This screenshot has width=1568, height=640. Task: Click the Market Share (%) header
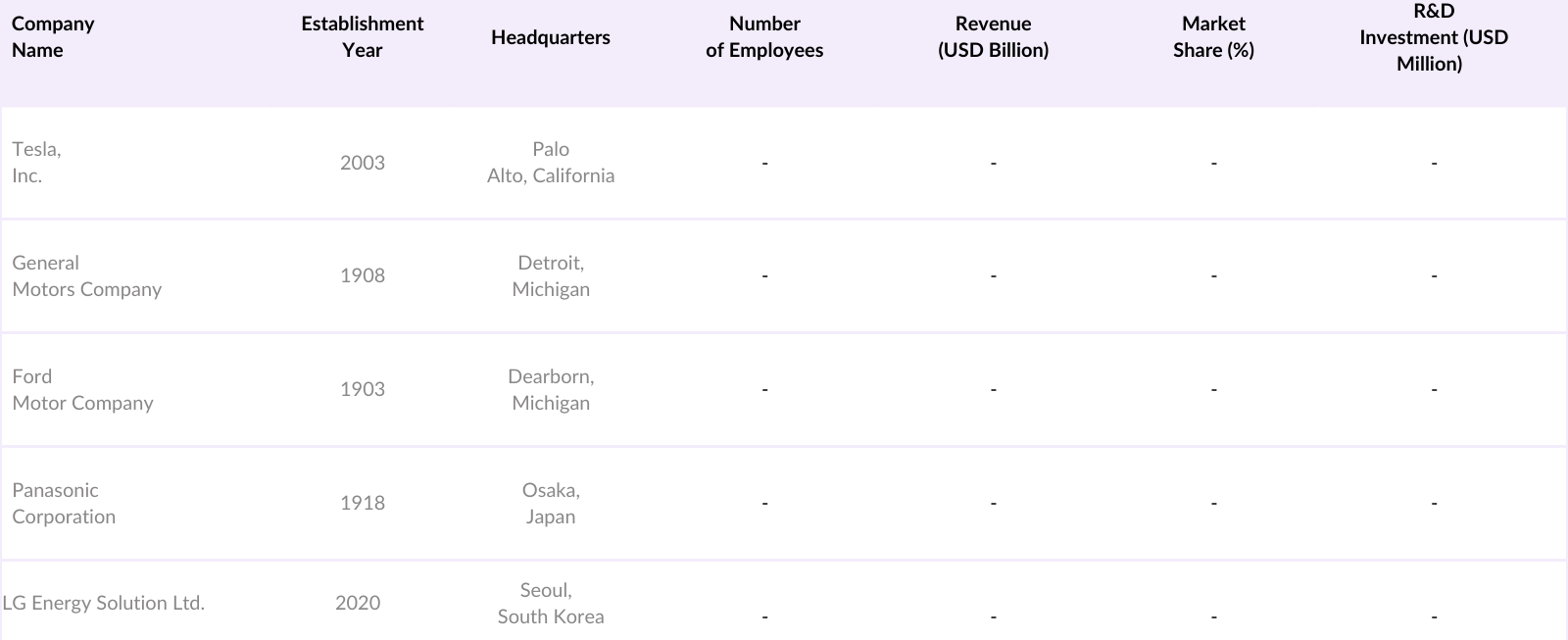coord(1213,37)
